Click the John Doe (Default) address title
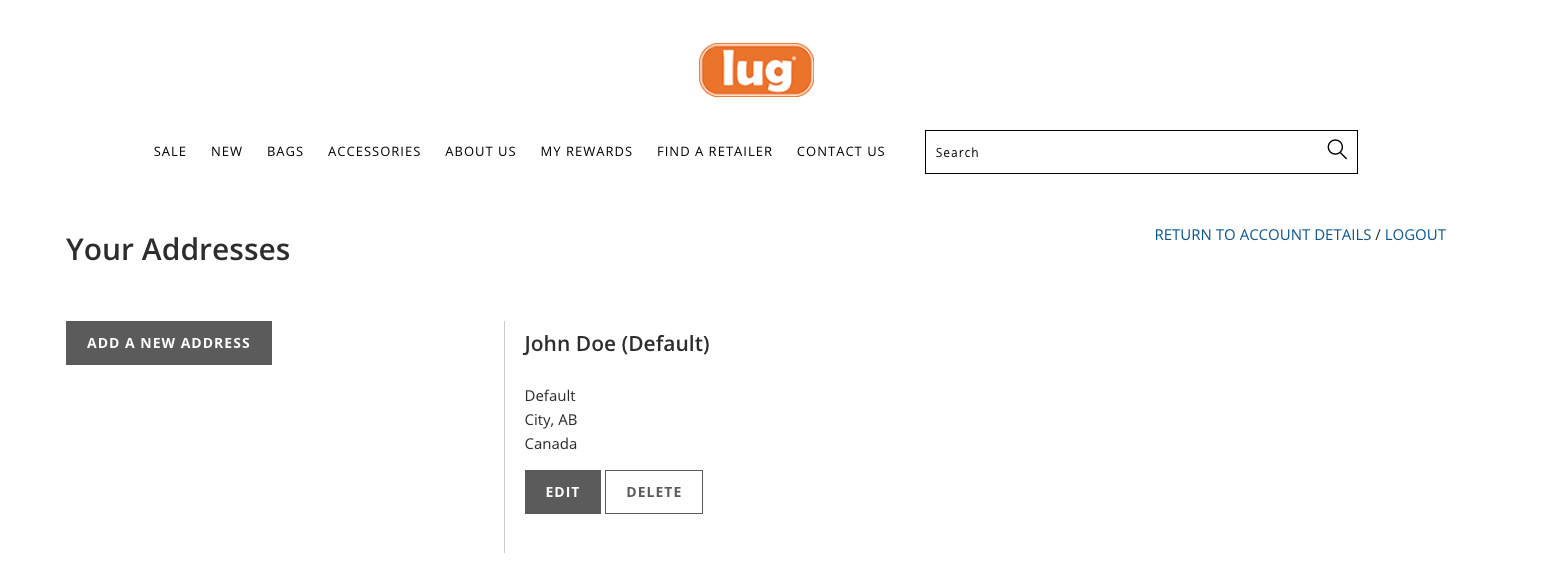 coord(617,344)
